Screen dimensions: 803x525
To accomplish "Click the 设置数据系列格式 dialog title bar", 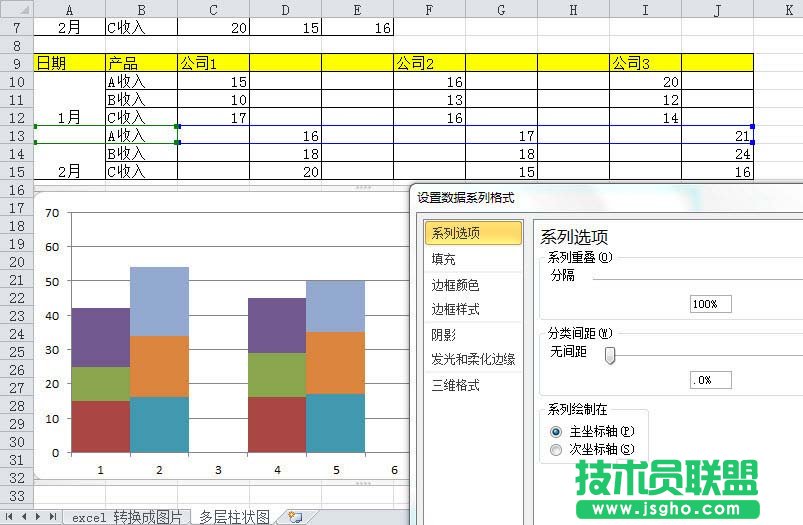I will (x=607, y=197).
